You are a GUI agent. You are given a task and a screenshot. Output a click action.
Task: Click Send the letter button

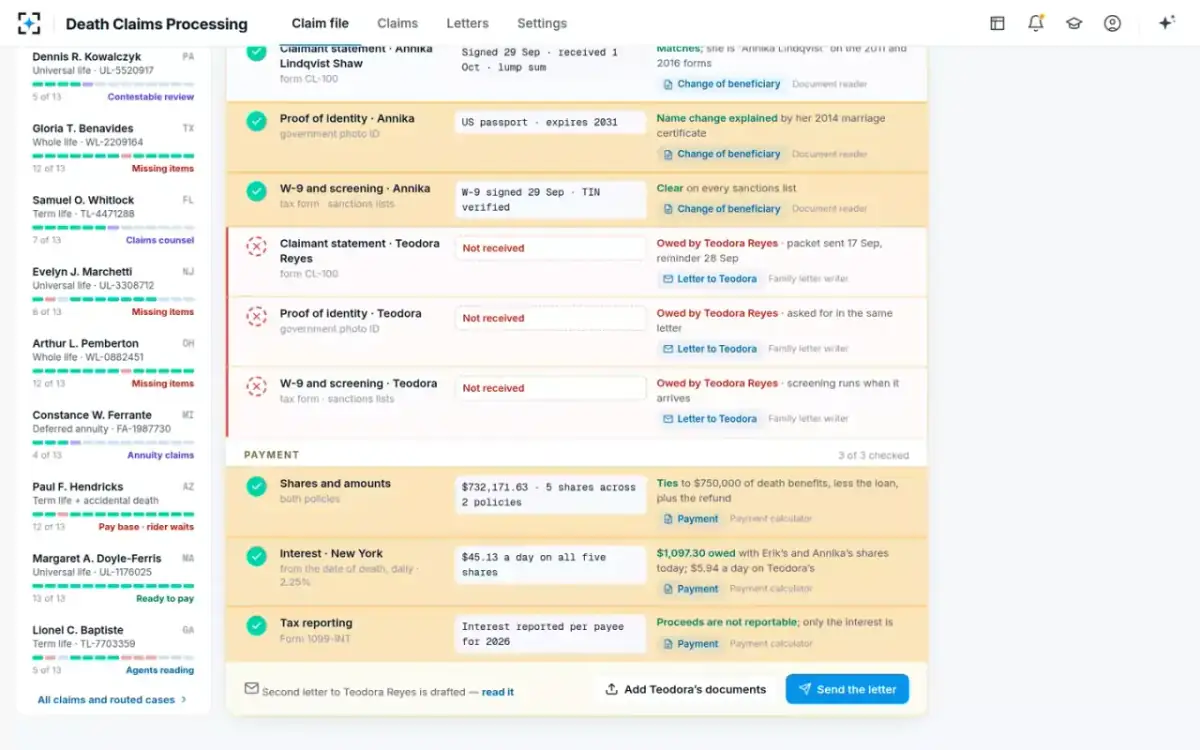(847, 689)
